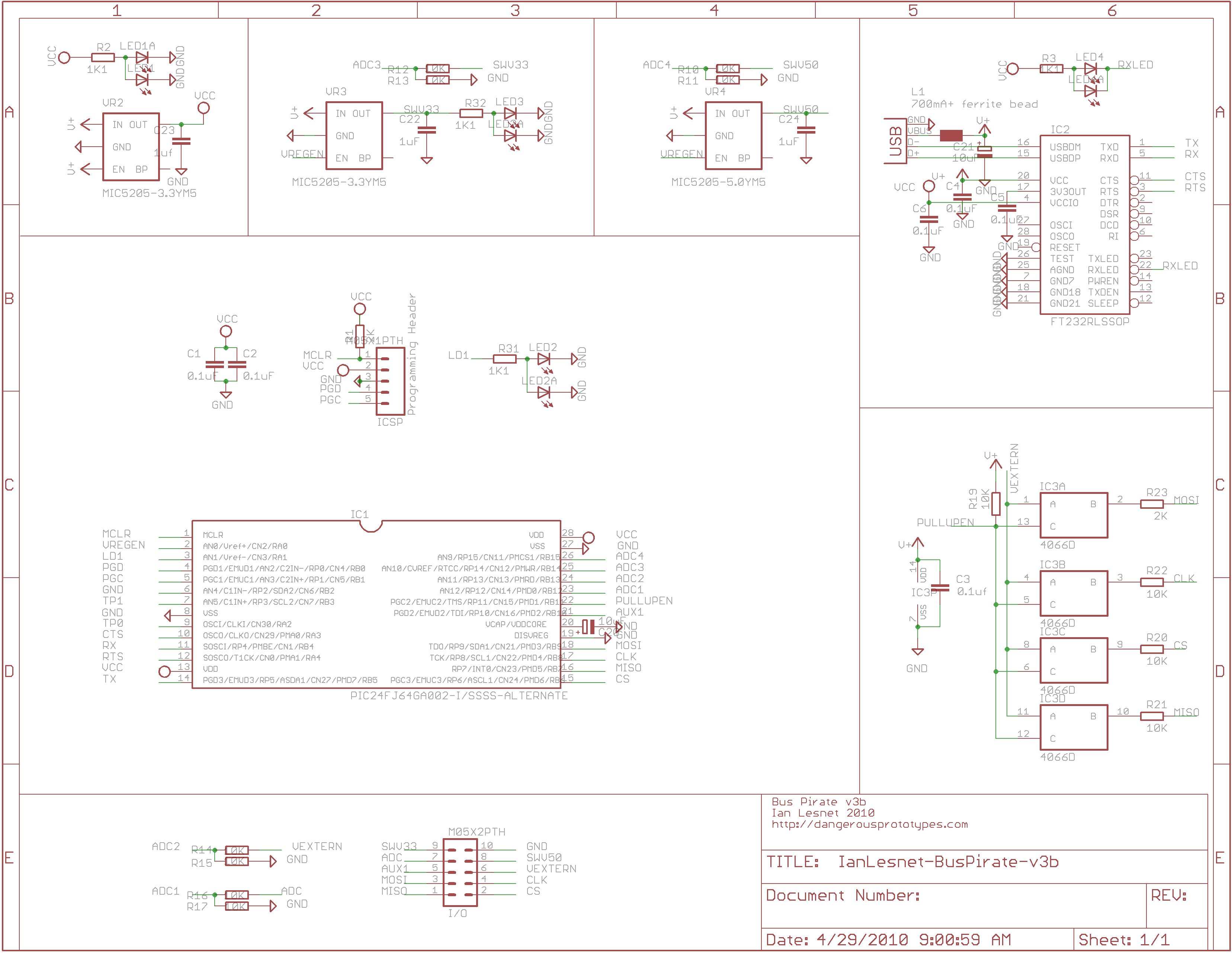This screenshot has height=955, width=1232.
Task: Click capacitor C6 symbol
Action: (x=928, y=219)
